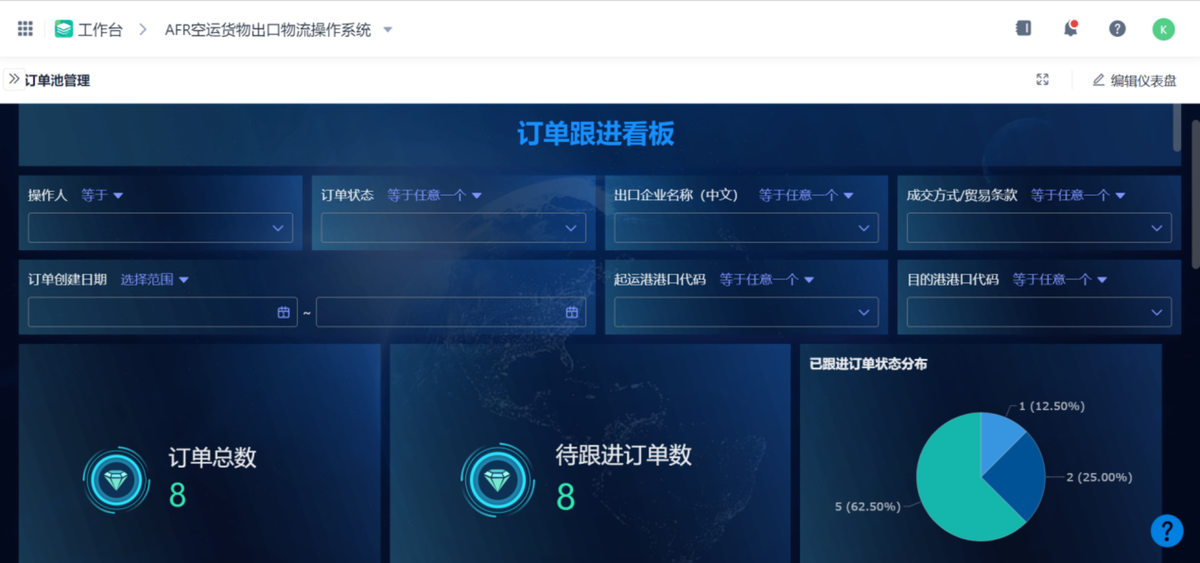Click the 待跟进订单数 label
The height and width of the screenshot is (563, 1200).
[x=623, y=455]
